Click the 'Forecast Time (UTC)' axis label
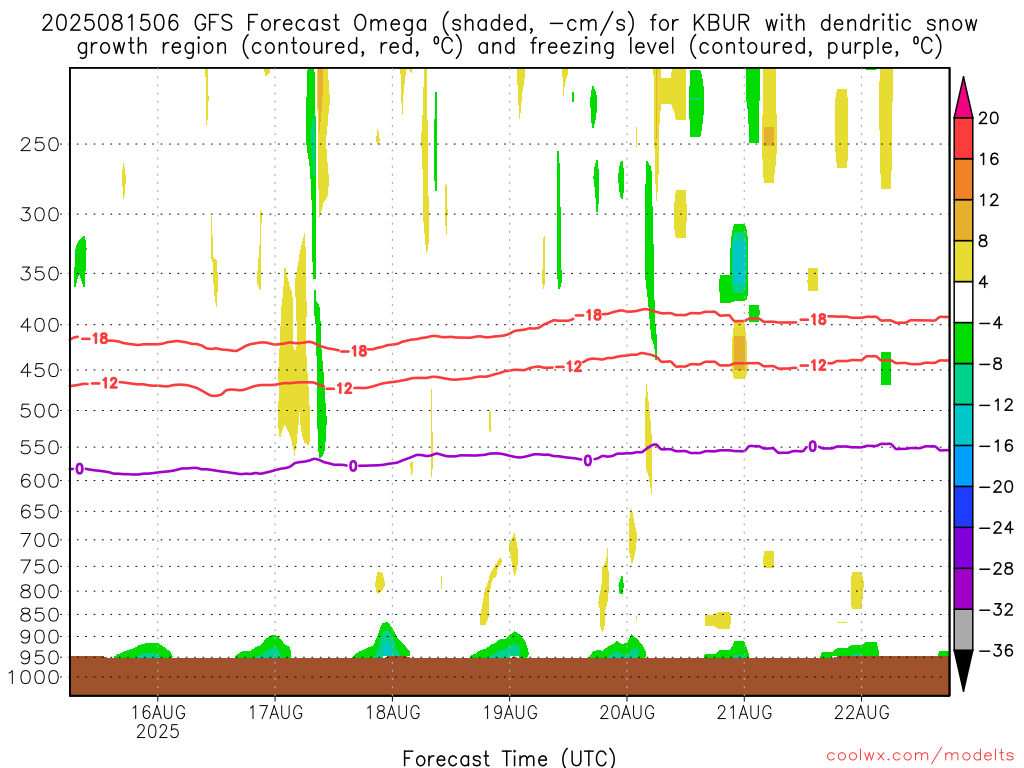The height and width of the screenshot is (768, 1024). 509,758
